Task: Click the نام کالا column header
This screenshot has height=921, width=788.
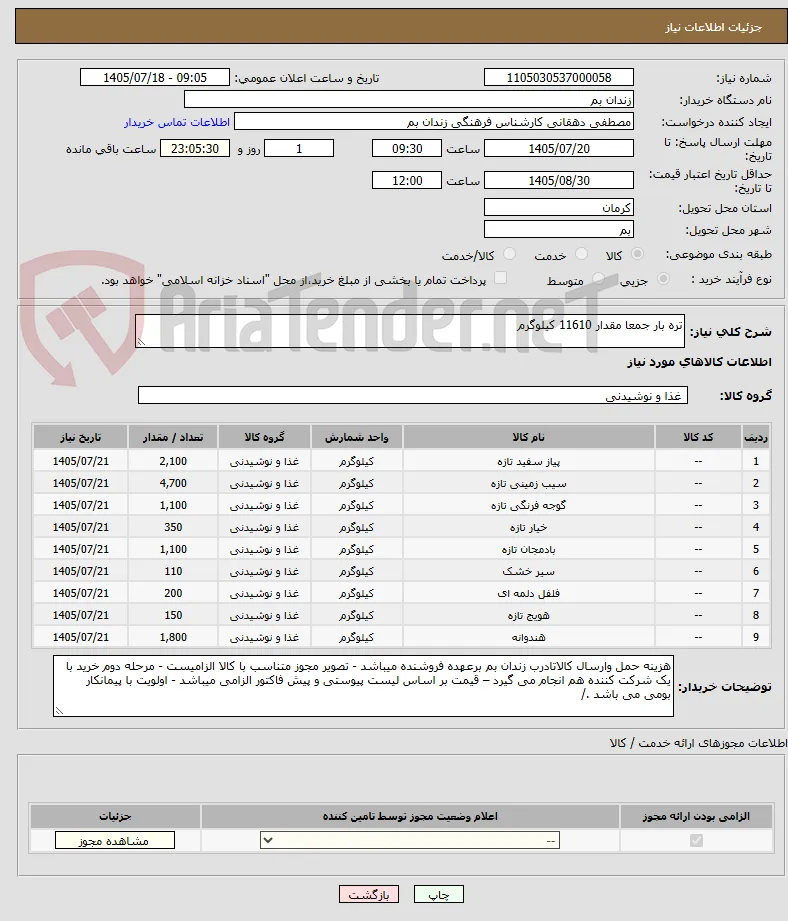Action: (528, 438)
